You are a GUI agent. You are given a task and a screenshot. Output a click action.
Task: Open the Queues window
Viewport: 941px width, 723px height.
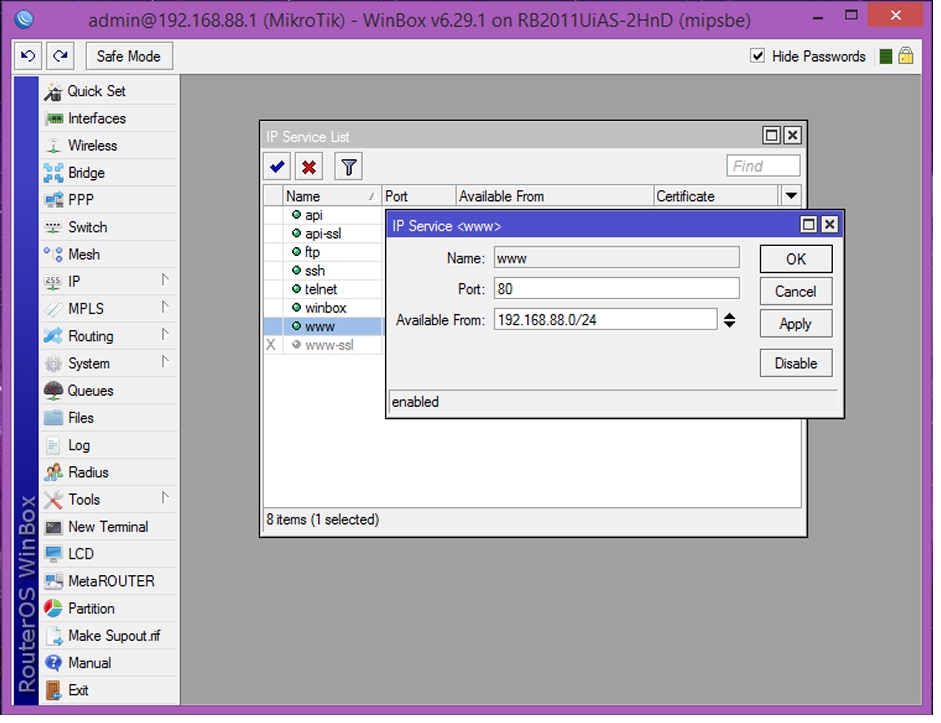tap(110, 391)
